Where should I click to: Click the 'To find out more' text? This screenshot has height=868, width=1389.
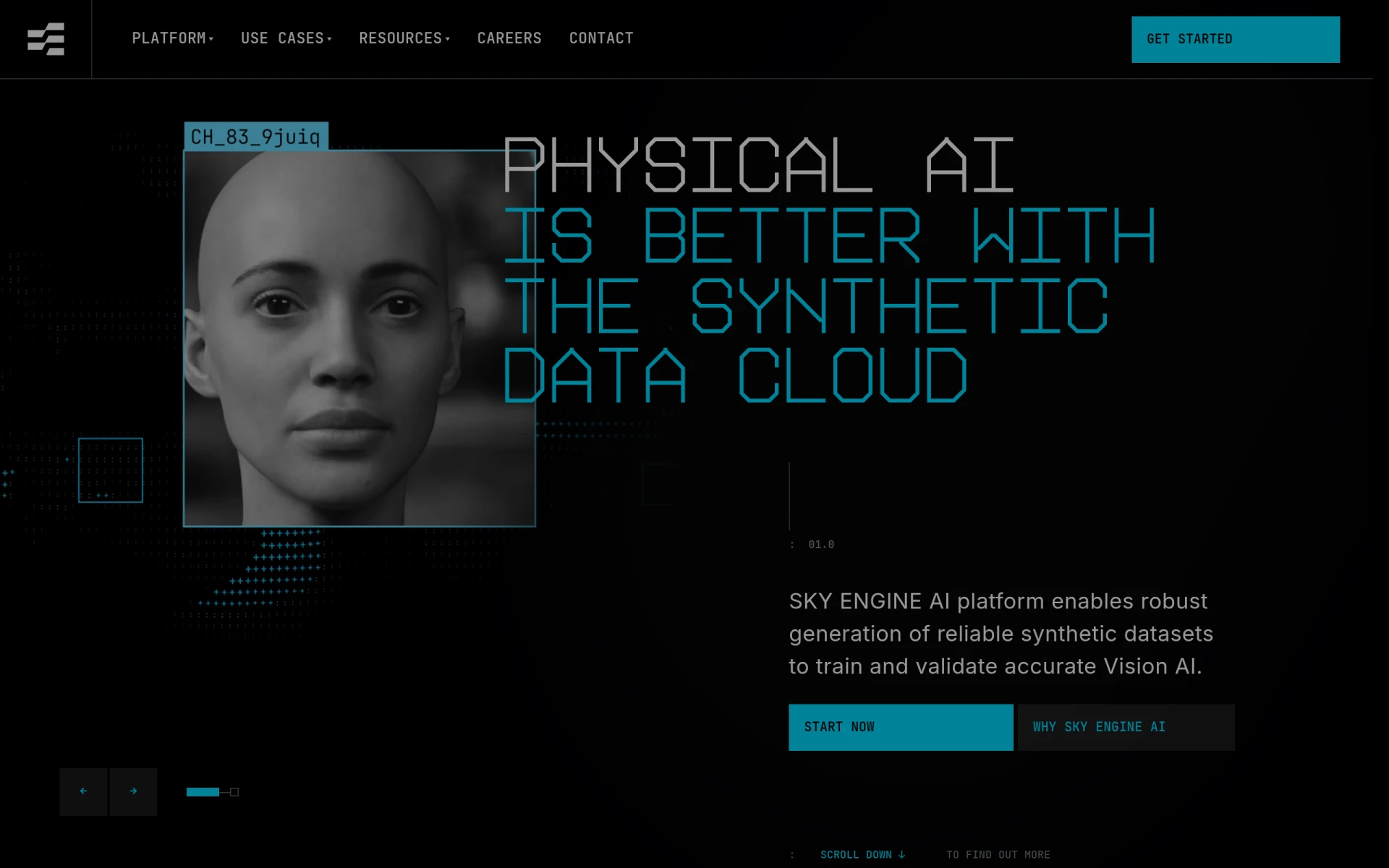click(x=998, y=855)
